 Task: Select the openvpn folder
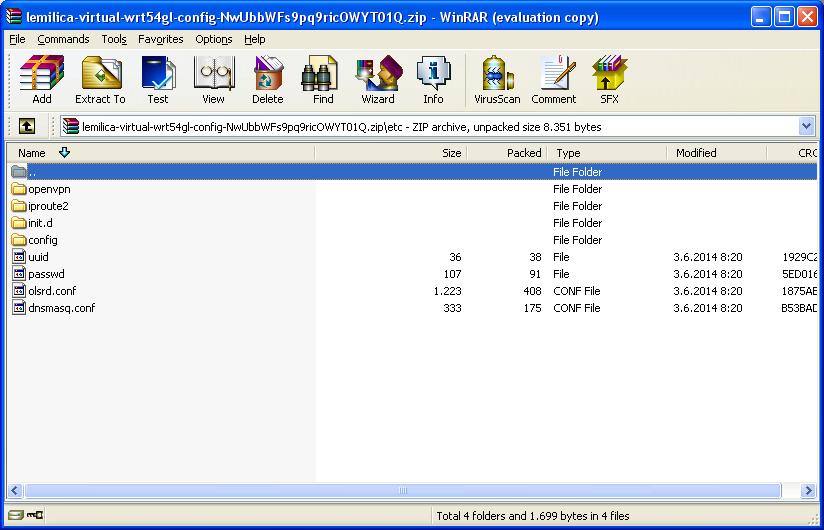(x=49, y=189)
